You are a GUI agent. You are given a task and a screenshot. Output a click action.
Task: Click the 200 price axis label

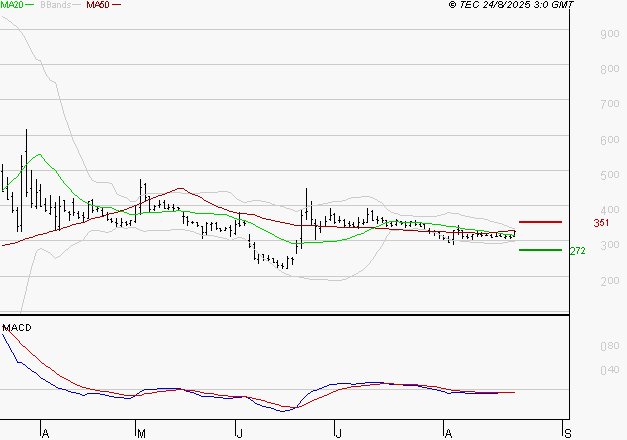point(607,281)
